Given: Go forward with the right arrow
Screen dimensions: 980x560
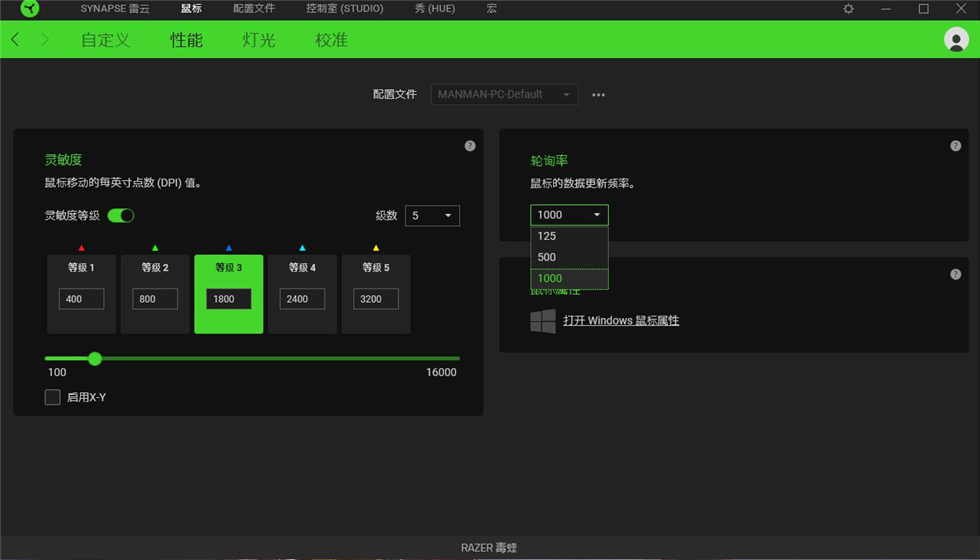Looking at the screenshot, I should point(44,40).
